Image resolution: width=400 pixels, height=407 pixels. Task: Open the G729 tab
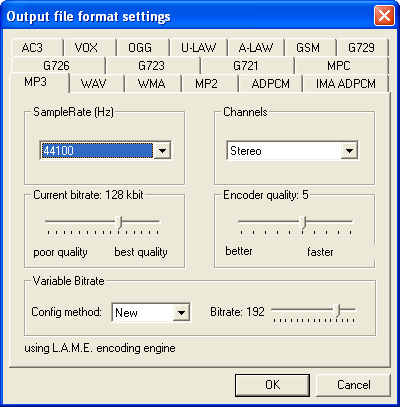[x=362, y=48]
